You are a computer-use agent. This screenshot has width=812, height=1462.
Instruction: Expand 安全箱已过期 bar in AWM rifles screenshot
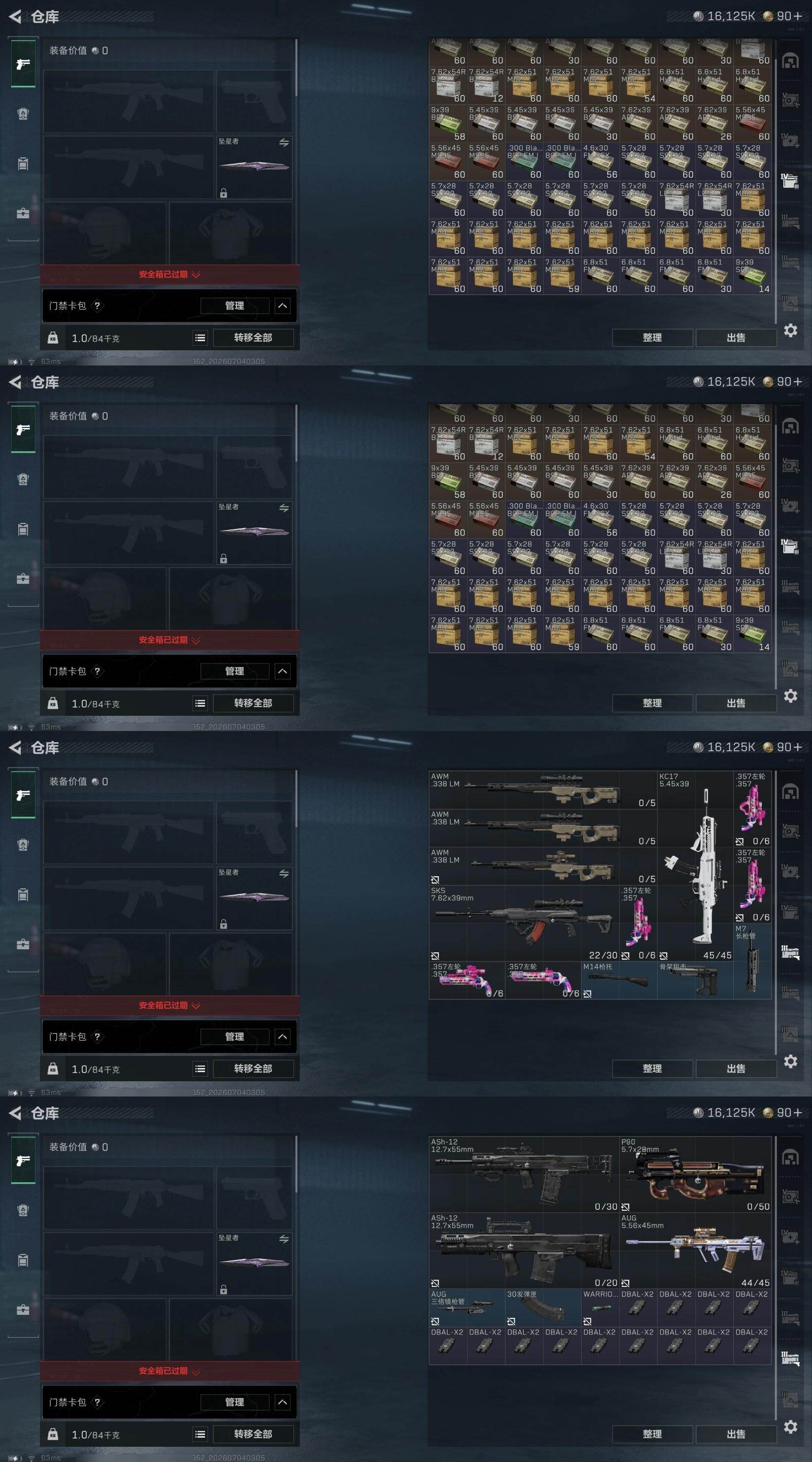point(170,1006)
